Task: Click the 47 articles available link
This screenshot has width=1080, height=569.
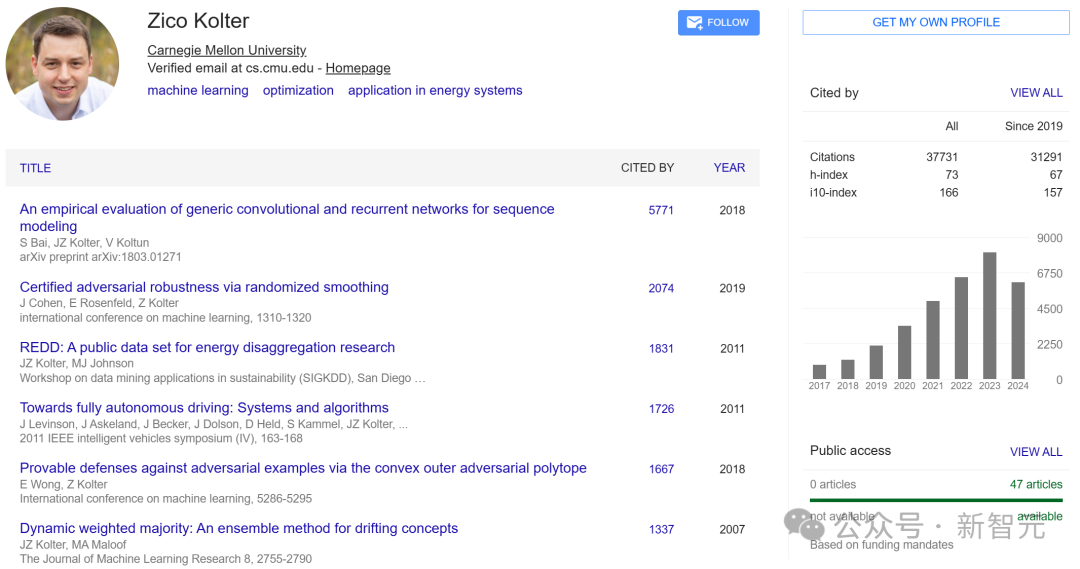Action: point(1036,484)
